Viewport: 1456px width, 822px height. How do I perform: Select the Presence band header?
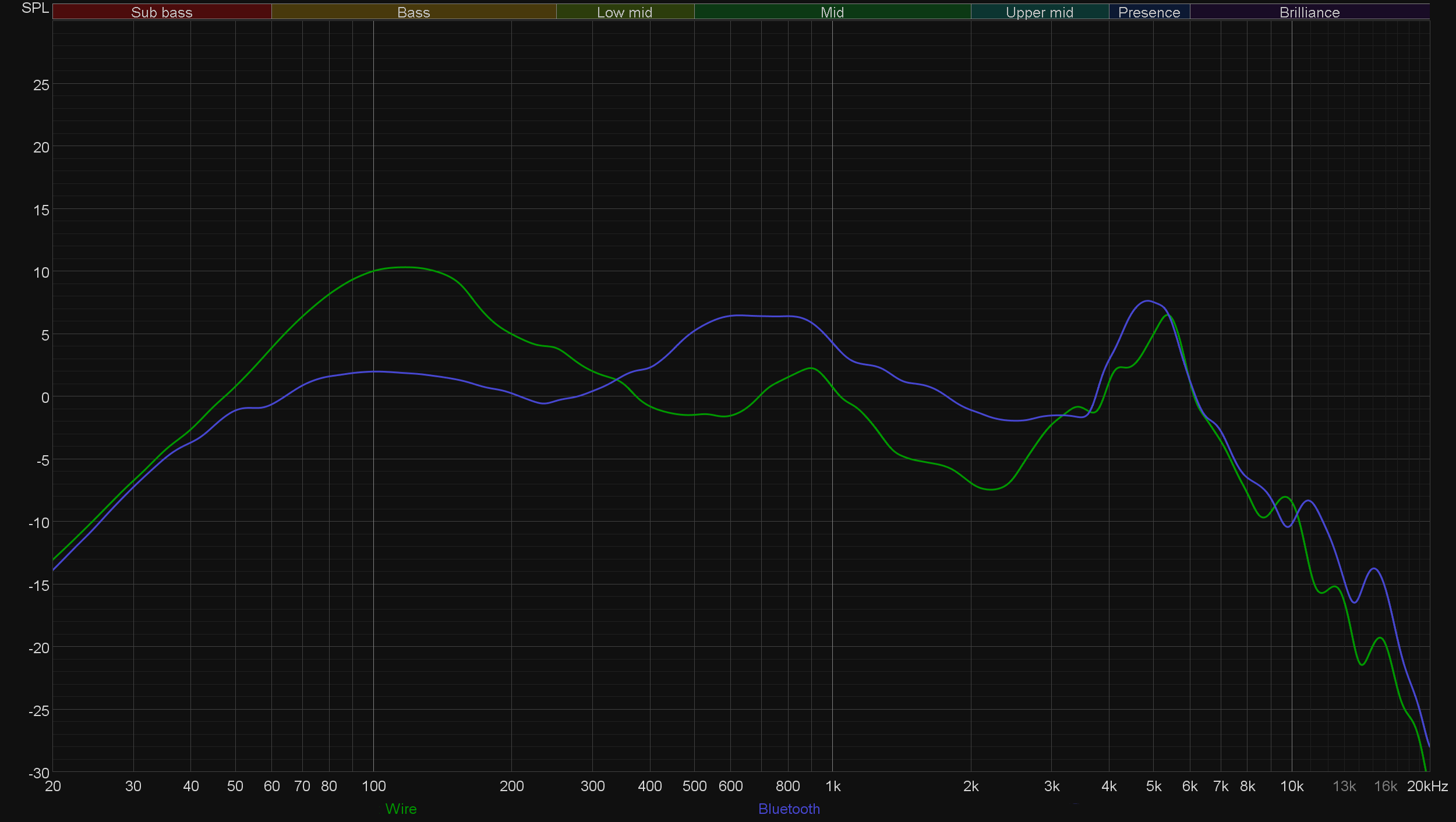pos(1148,12)
